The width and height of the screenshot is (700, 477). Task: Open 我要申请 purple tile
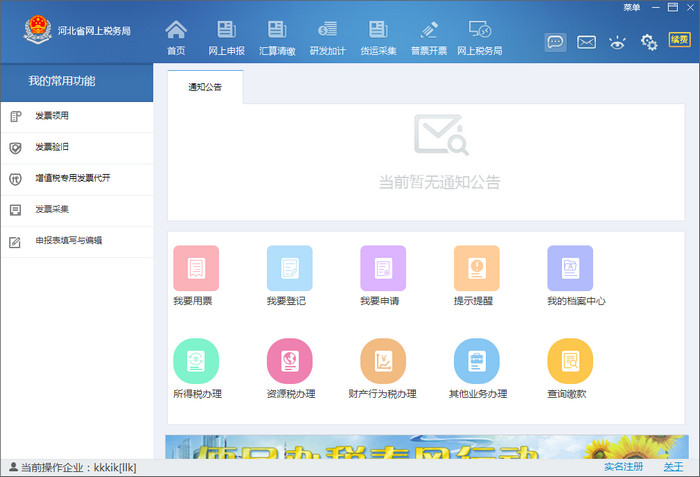[x=383, y=268]
